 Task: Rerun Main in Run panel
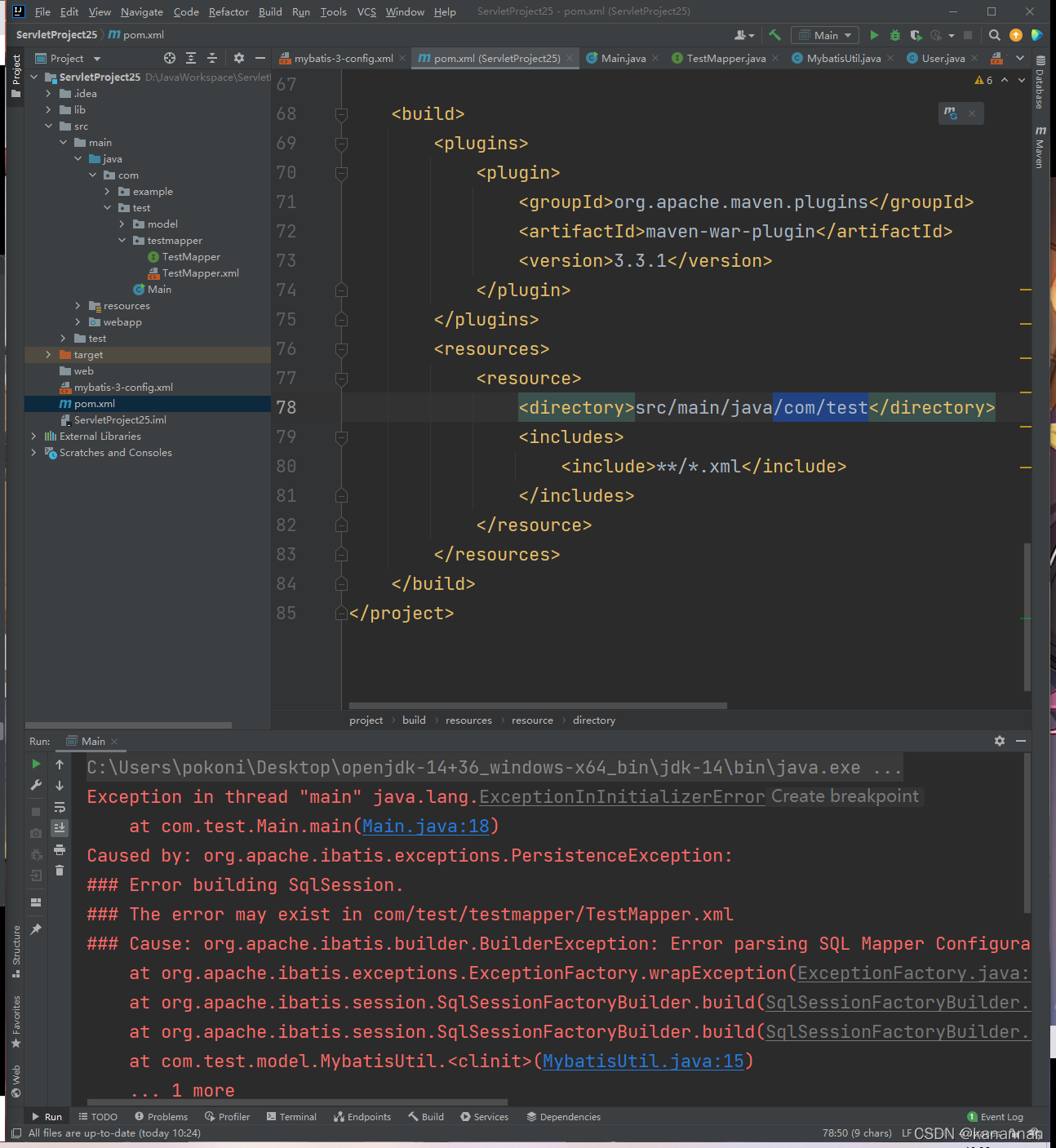[x=36, y=764]
